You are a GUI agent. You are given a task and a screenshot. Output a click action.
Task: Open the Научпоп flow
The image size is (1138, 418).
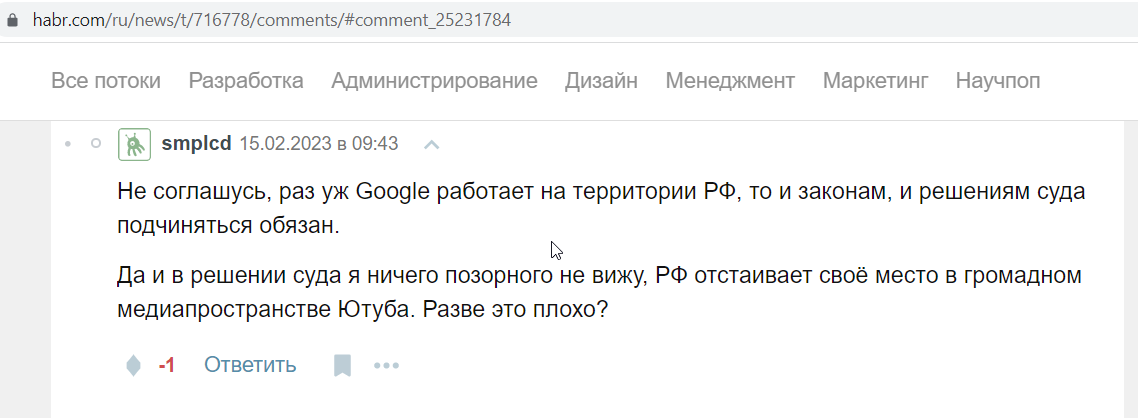pos(997,81)
